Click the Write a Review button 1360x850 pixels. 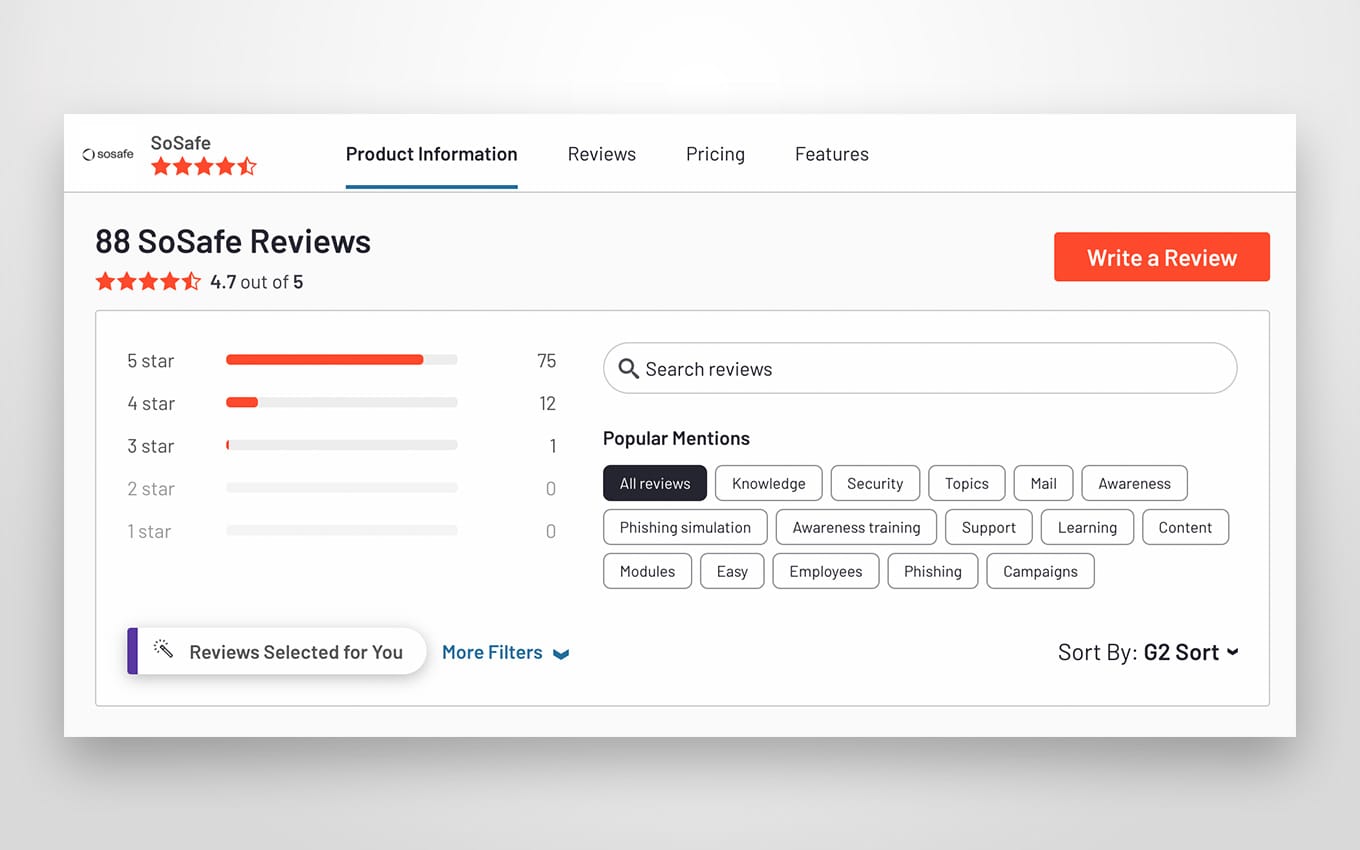coord(1162,257)
